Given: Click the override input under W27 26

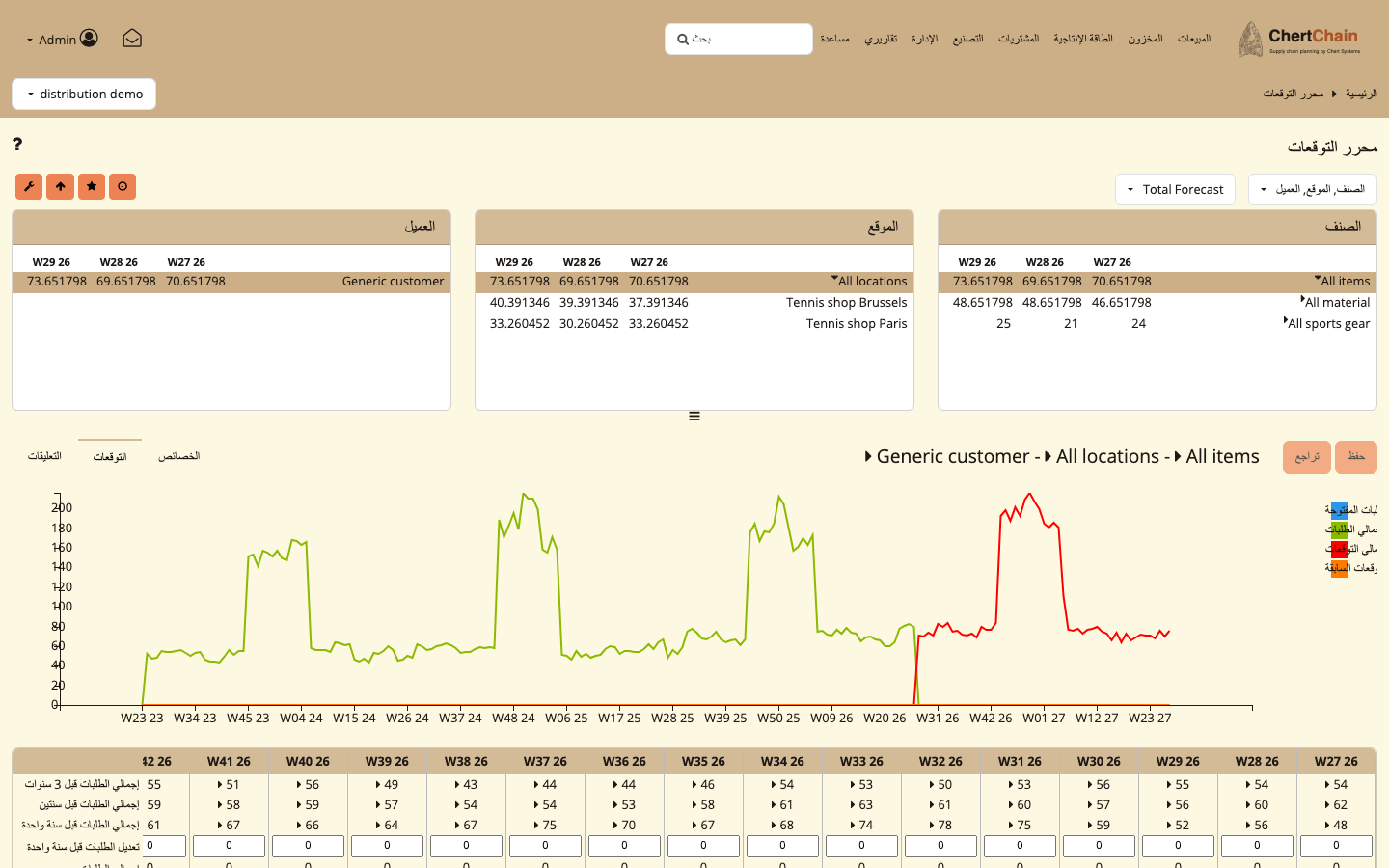Looking at the screenshot, I should coord(1336,846).
